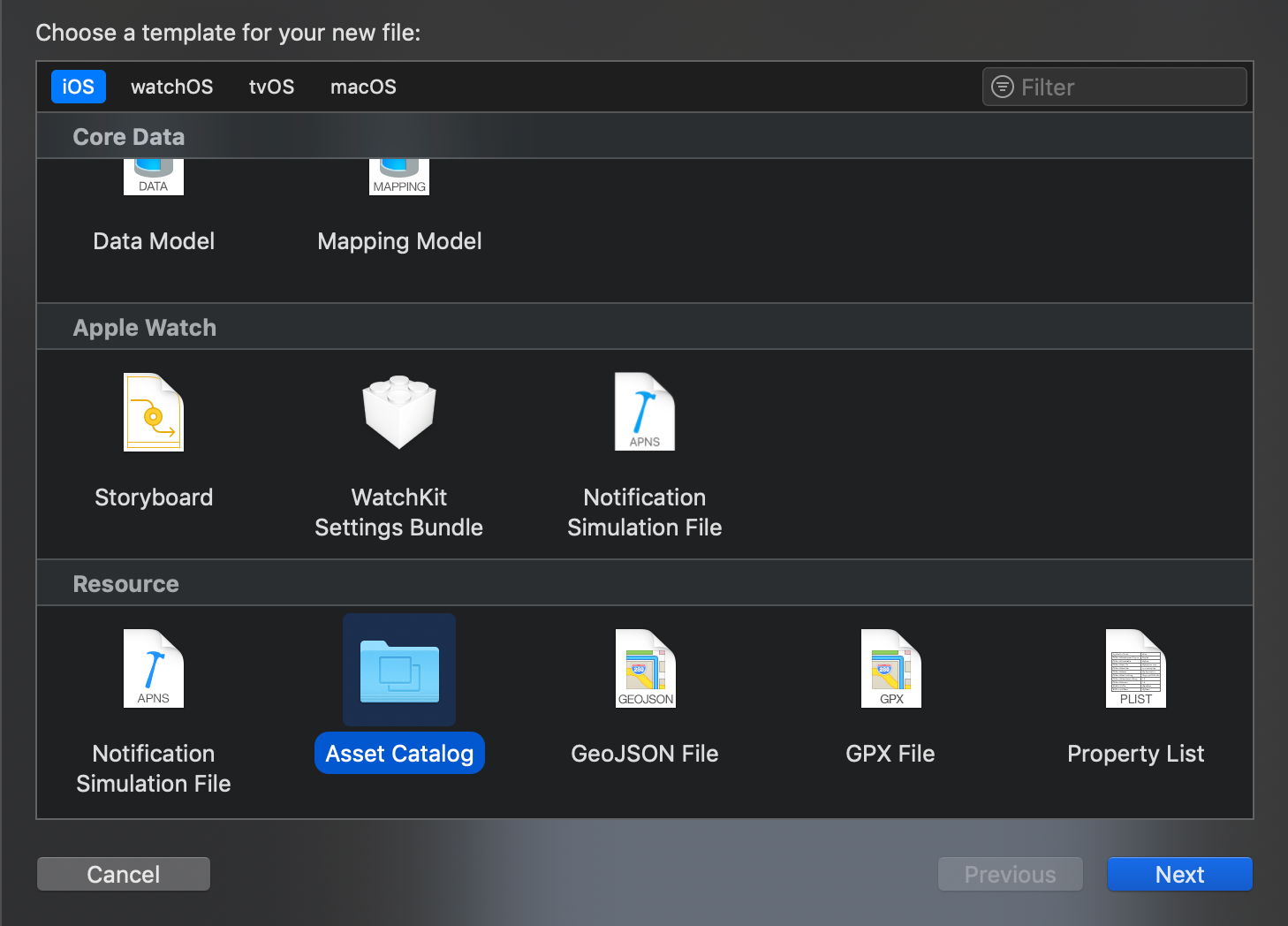Cancel the new file dialog
The width and height of the screenshot is (1288, 926).
point(123,874)
